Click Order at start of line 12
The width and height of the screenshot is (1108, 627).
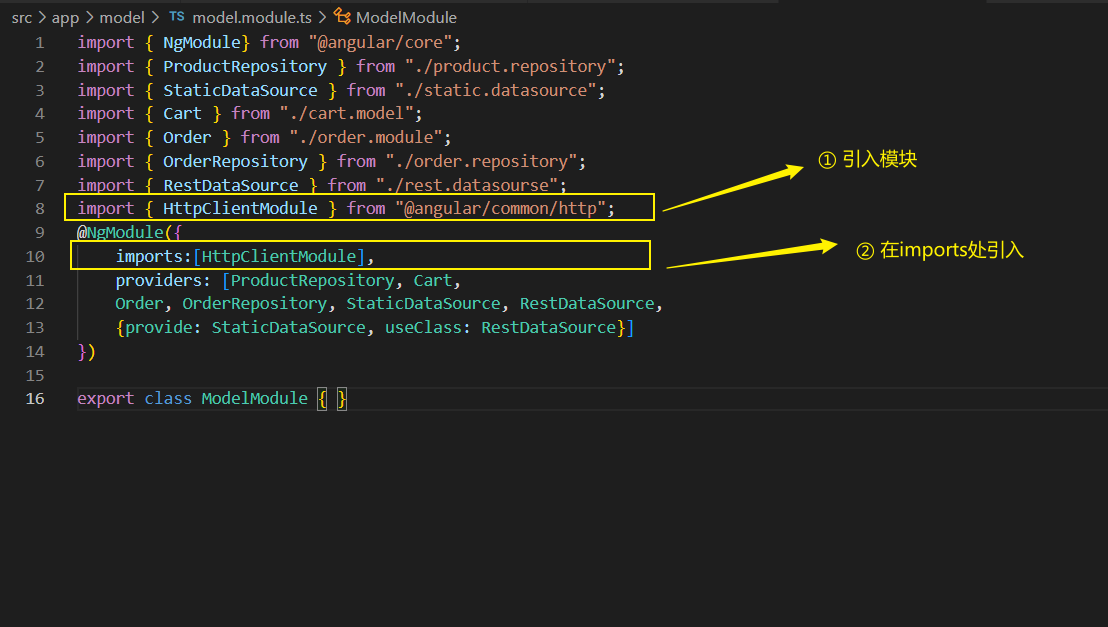tap(139, 304)
